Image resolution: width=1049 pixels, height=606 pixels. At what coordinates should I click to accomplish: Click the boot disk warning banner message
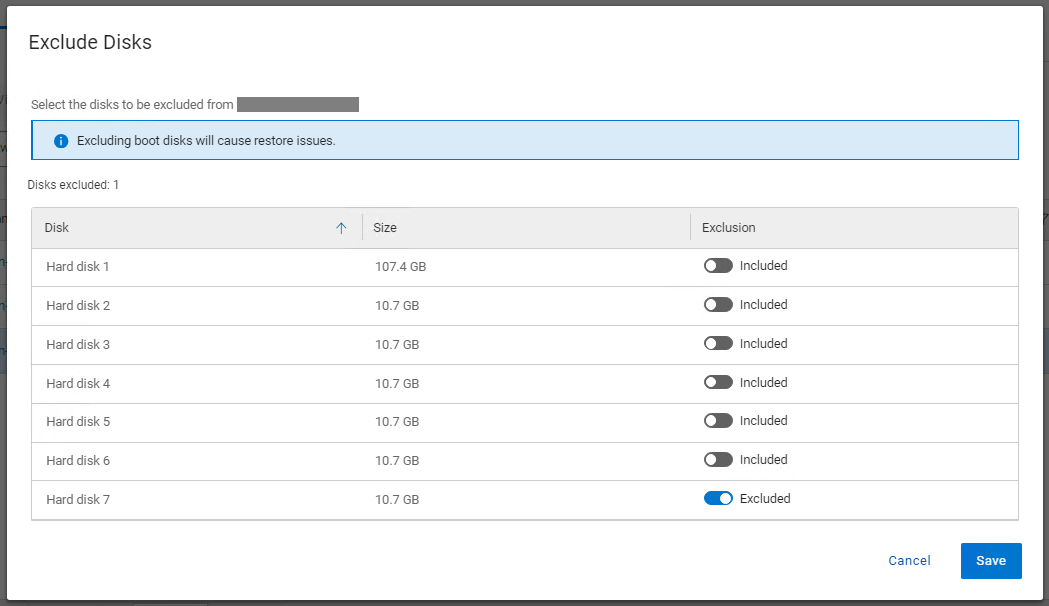pos(209,140)
